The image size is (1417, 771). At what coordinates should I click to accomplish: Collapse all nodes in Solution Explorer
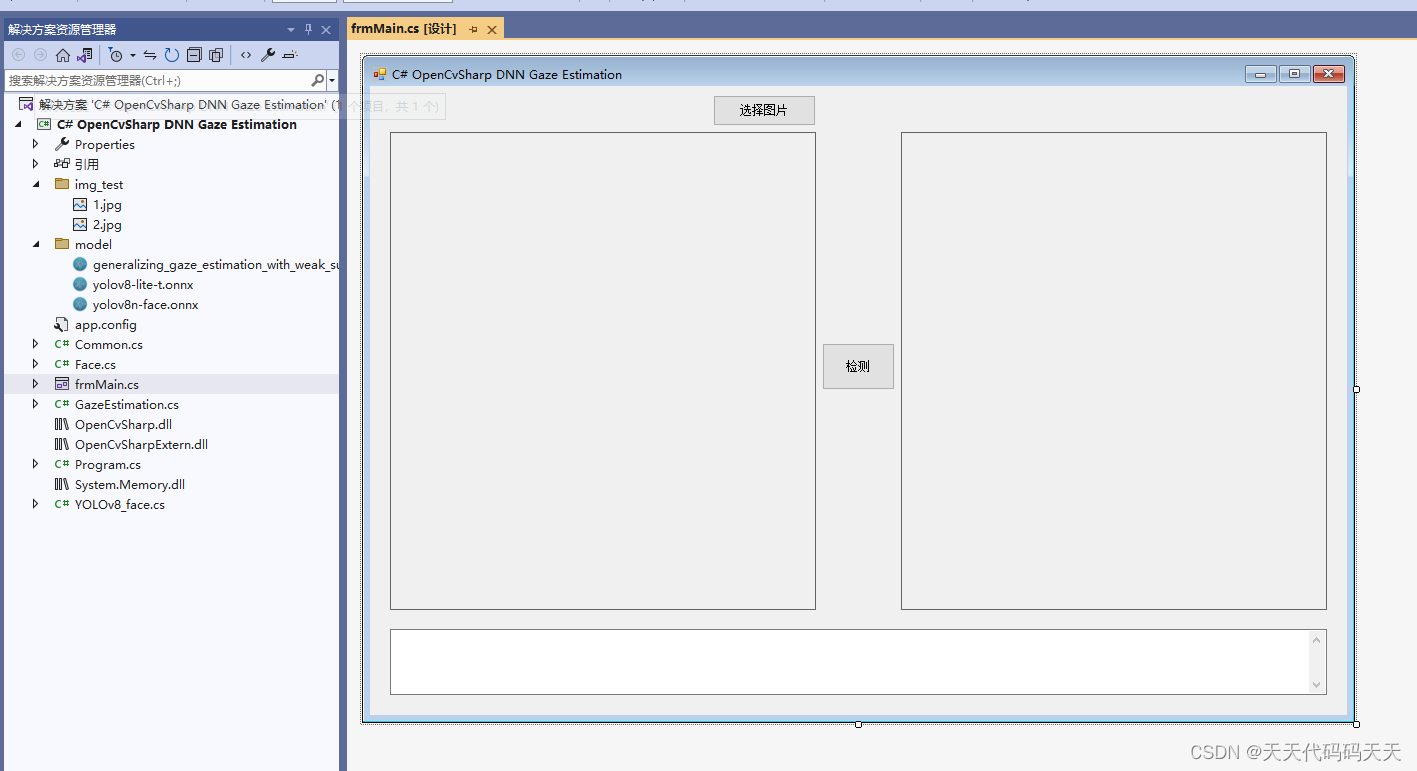pos(194,55)
